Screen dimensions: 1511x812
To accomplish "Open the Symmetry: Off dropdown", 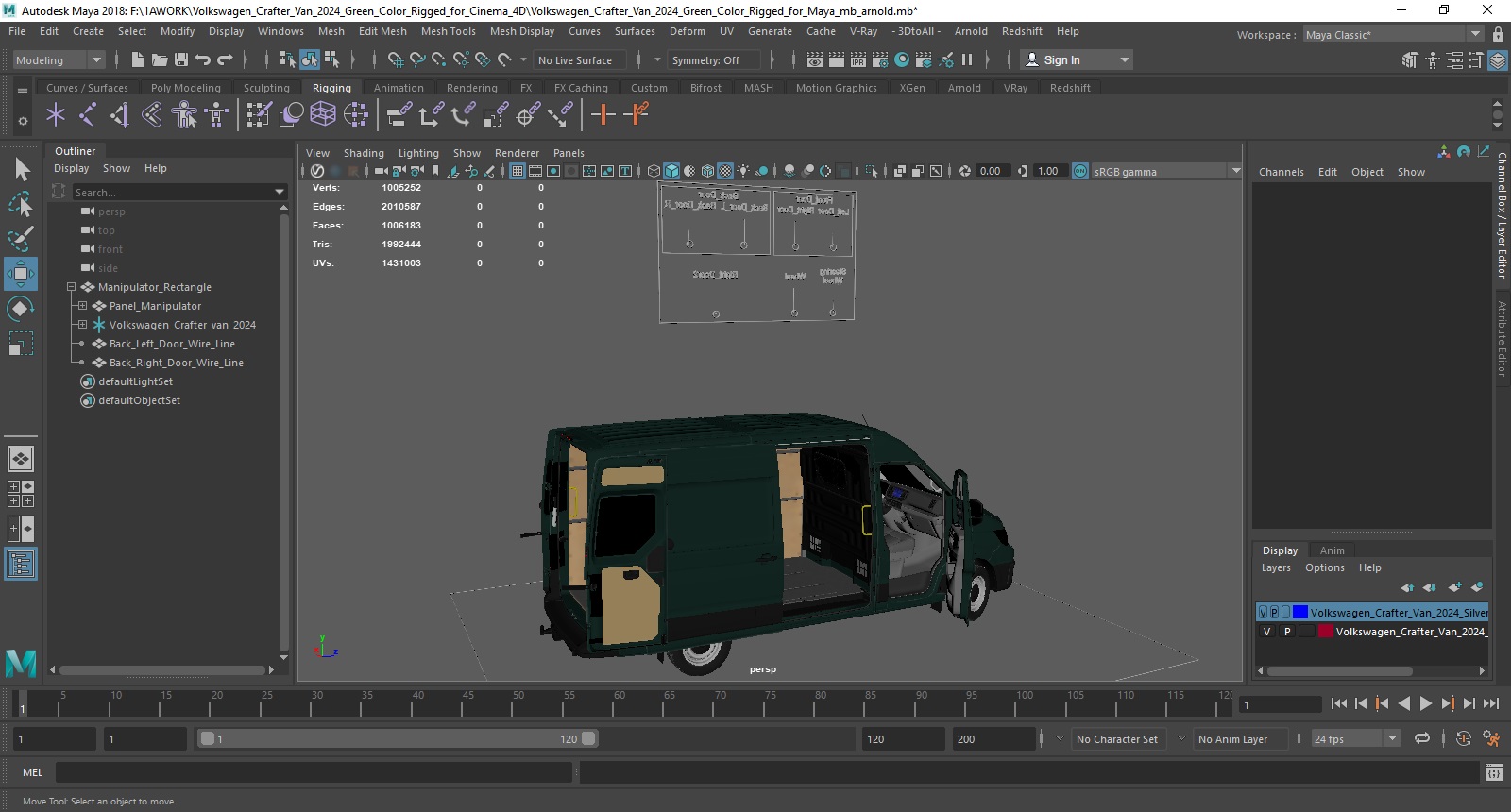I will pos(715,59).
